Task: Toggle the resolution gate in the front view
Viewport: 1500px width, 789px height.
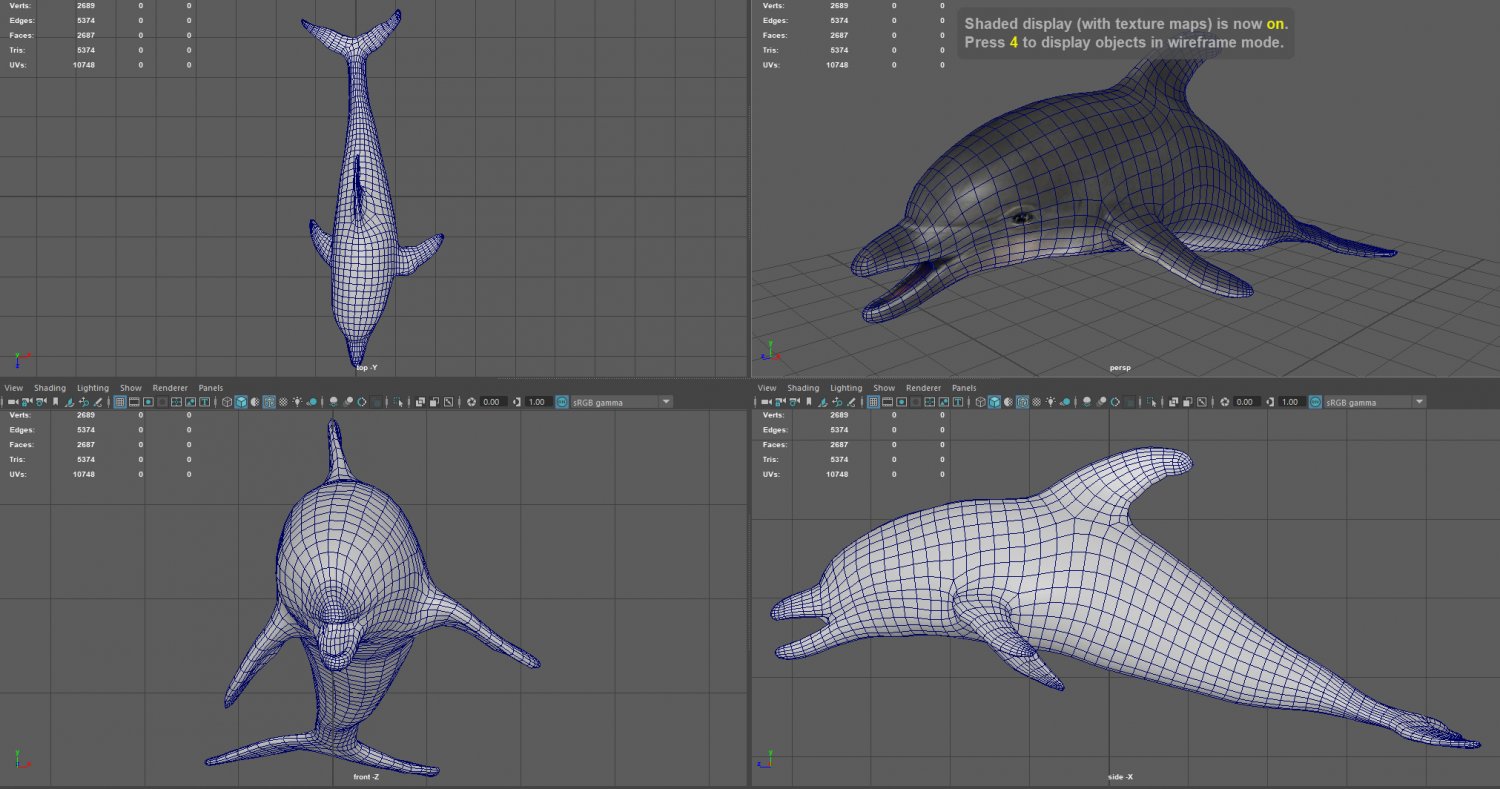Action: pyautogui.click(x=148, y=402)
